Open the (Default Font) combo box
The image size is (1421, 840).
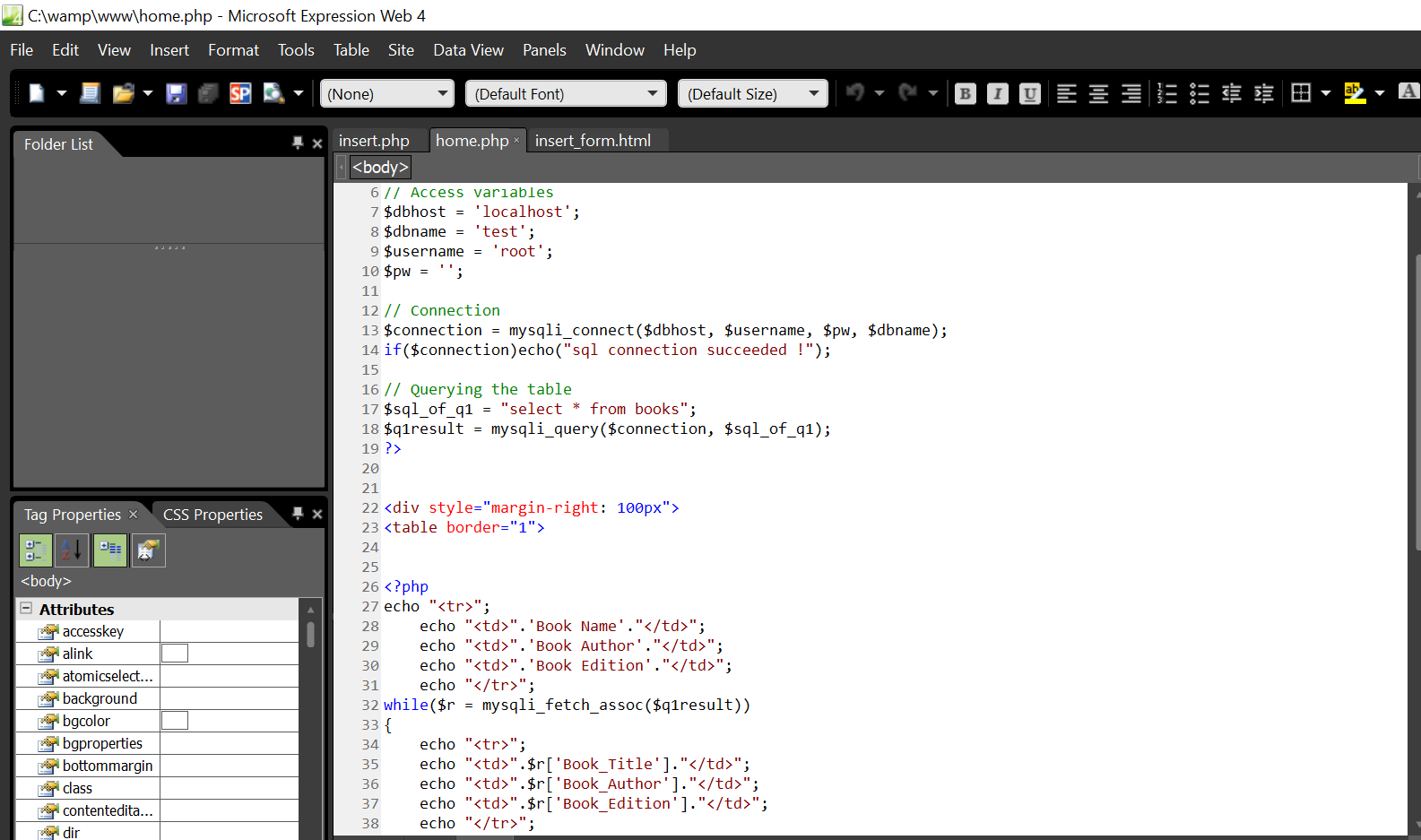[x=566, y=93]
